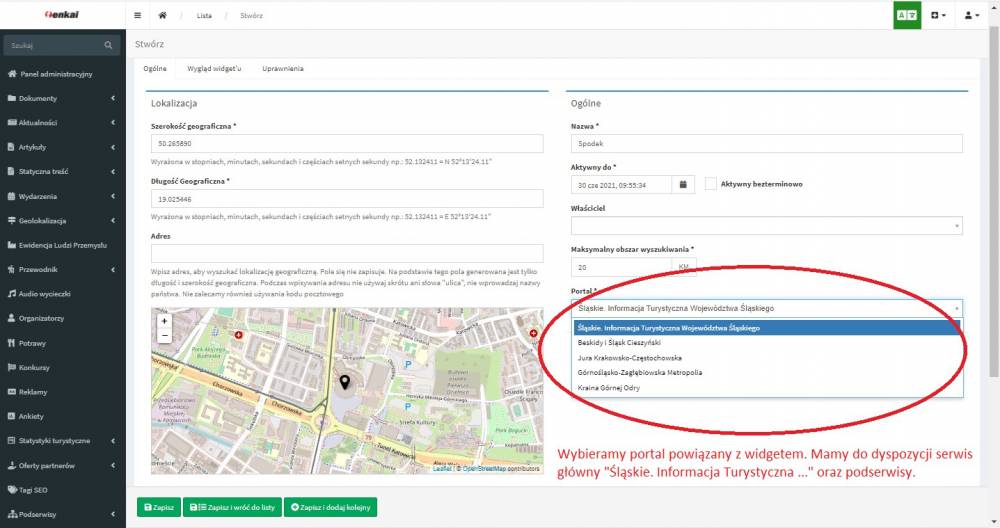This screenshot has width=1000, height=528.
Task: Open the Uprawnienia tab
Action: 283,69
